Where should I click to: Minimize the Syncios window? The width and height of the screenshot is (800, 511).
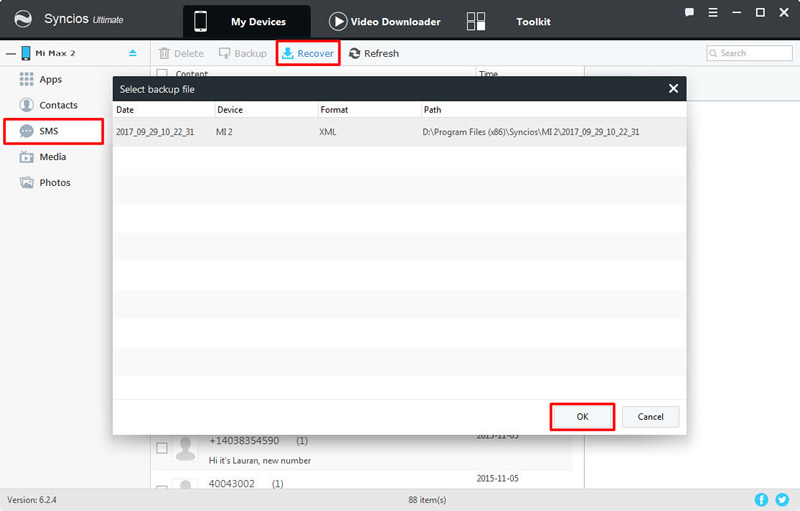[x=736, y=12]
